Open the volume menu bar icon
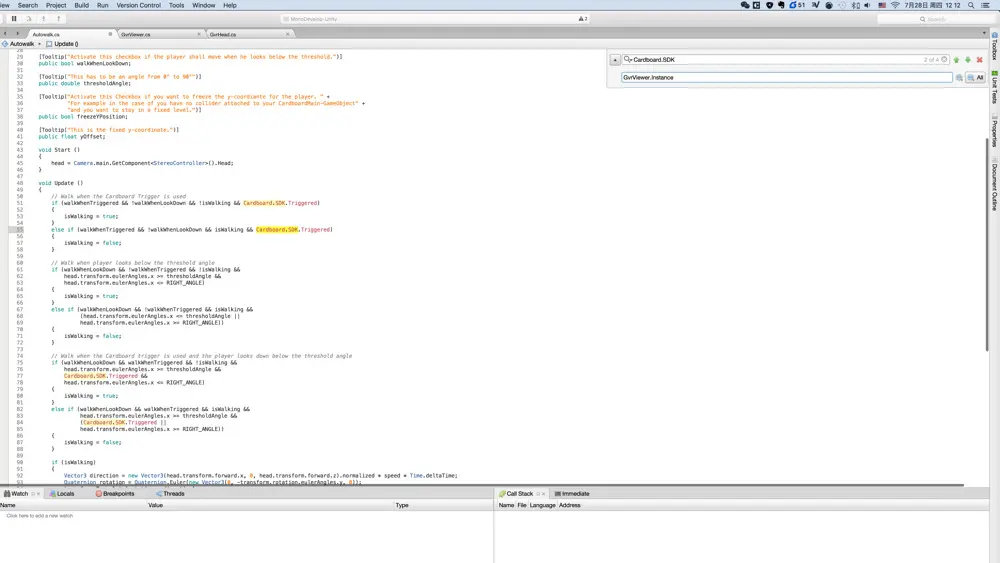Viewport: 1000px width, 563px height. 867,5
